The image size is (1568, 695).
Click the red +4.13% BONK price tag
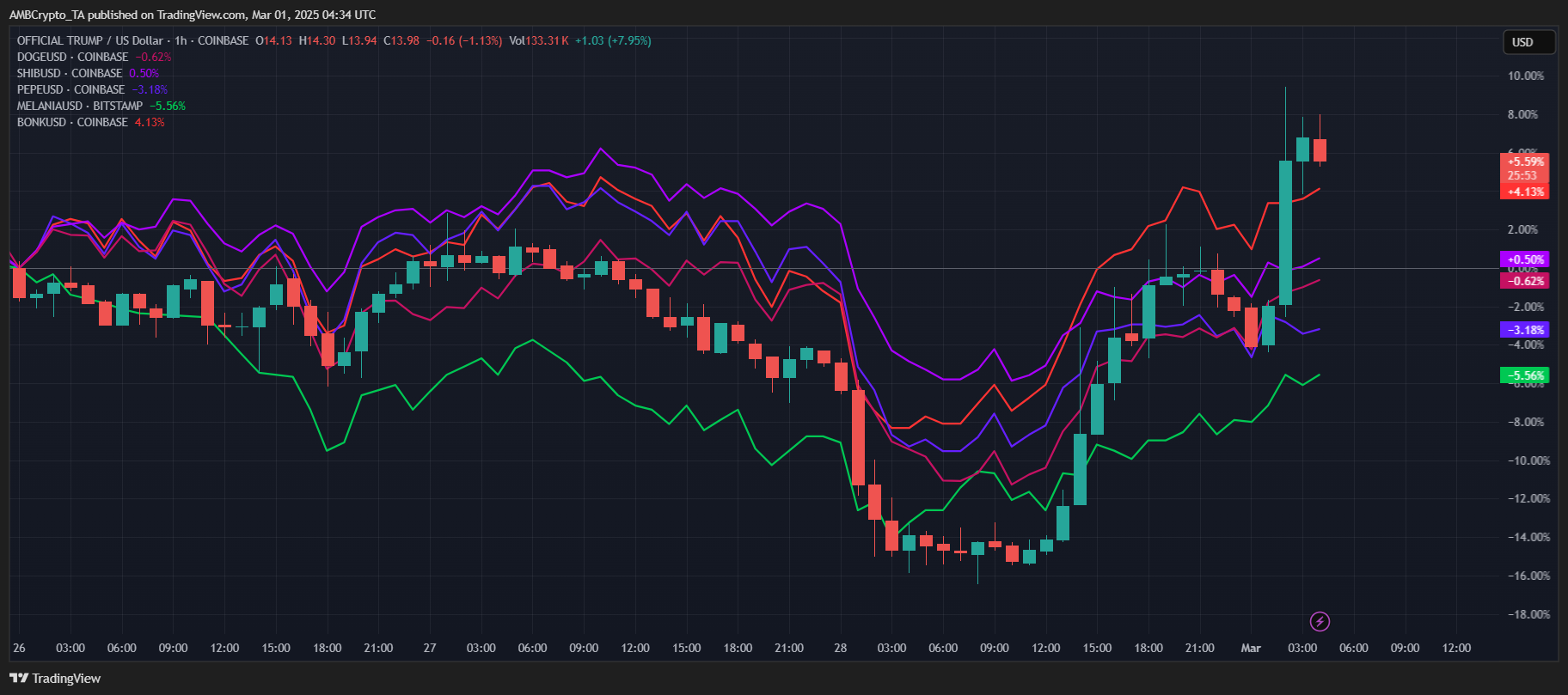point(1525,192)
